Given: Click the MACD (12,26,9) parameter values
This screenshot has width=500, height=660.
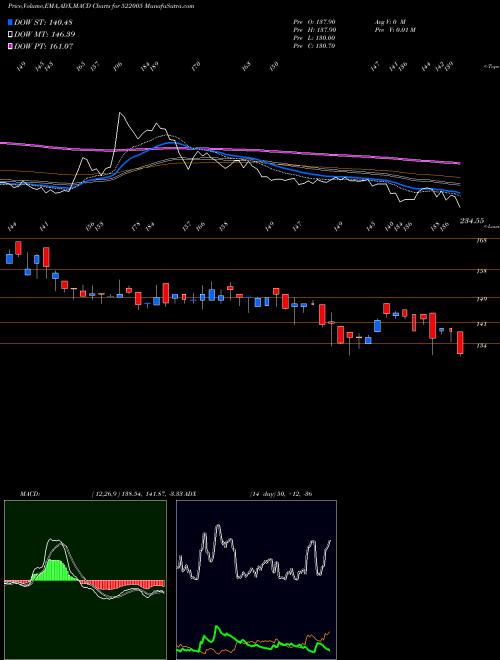Looking at the screenshot, I should coord(136,494).
